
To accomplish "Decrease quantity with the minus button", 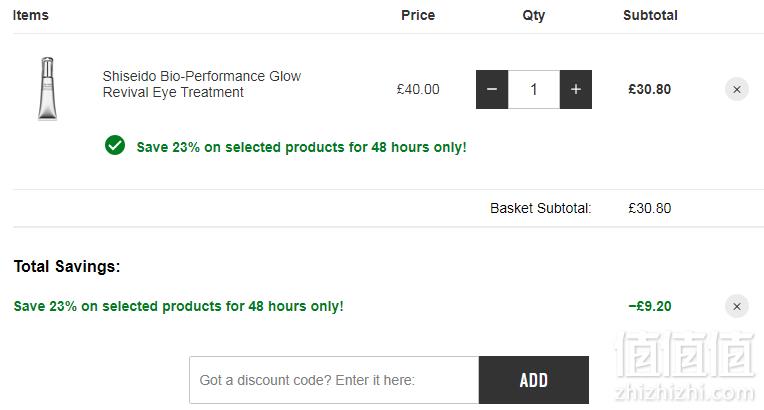I will point(492,89).
